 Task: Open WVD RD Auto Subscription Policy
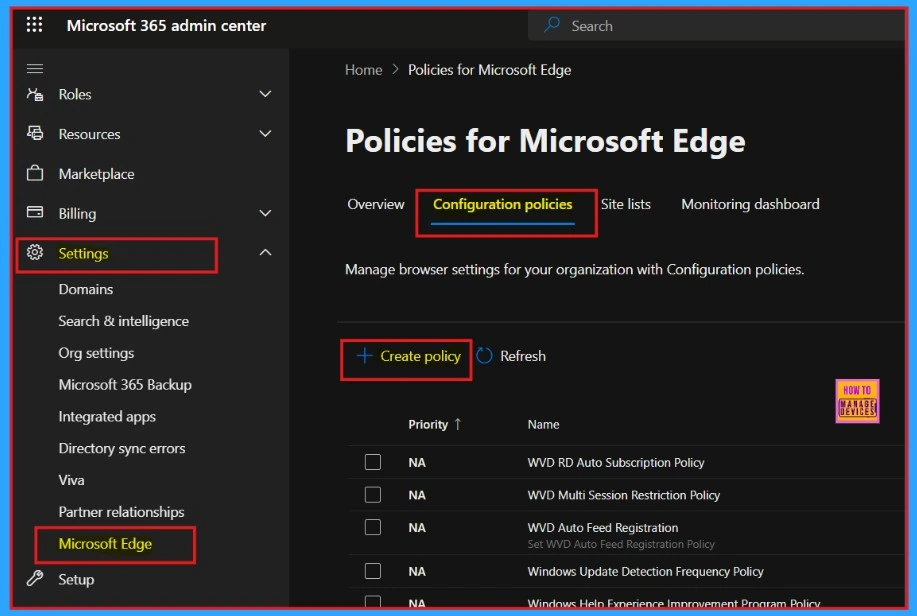[x=616, y=462]
